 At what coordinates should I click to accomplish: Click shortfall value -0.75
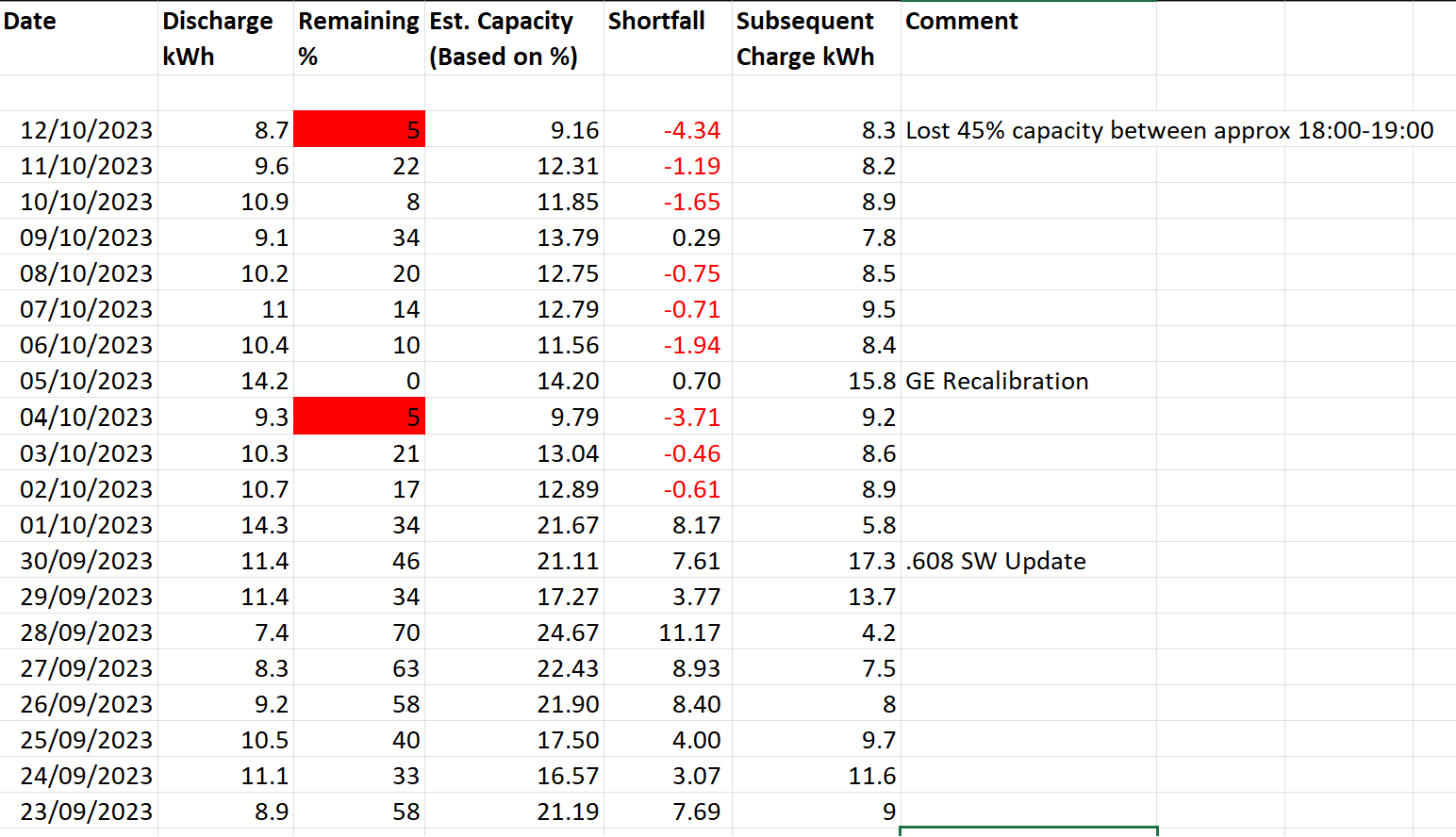[668, 273]
